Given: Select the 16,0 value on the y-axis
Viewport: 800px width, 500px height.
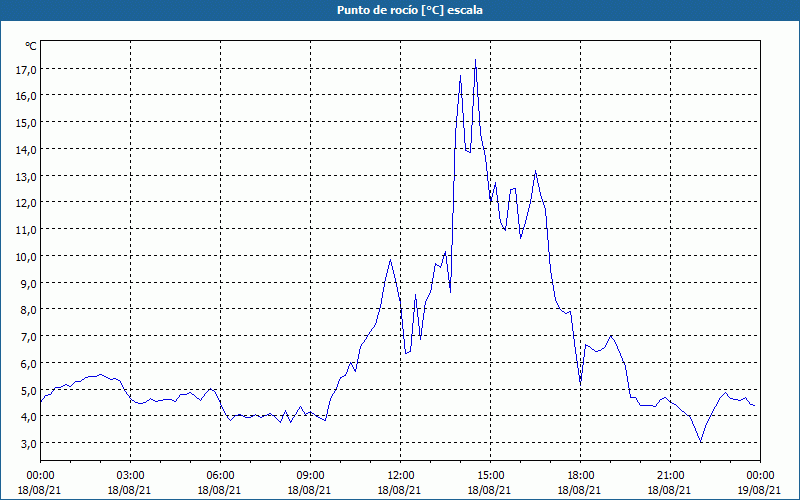Looking at the screenshot, I should [26, 96].
